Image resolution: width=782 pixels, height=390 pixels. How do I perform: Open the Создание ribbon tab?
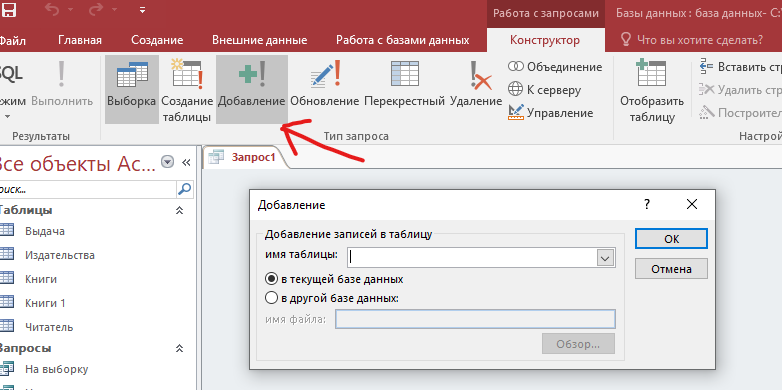click(x=157, y=40)
